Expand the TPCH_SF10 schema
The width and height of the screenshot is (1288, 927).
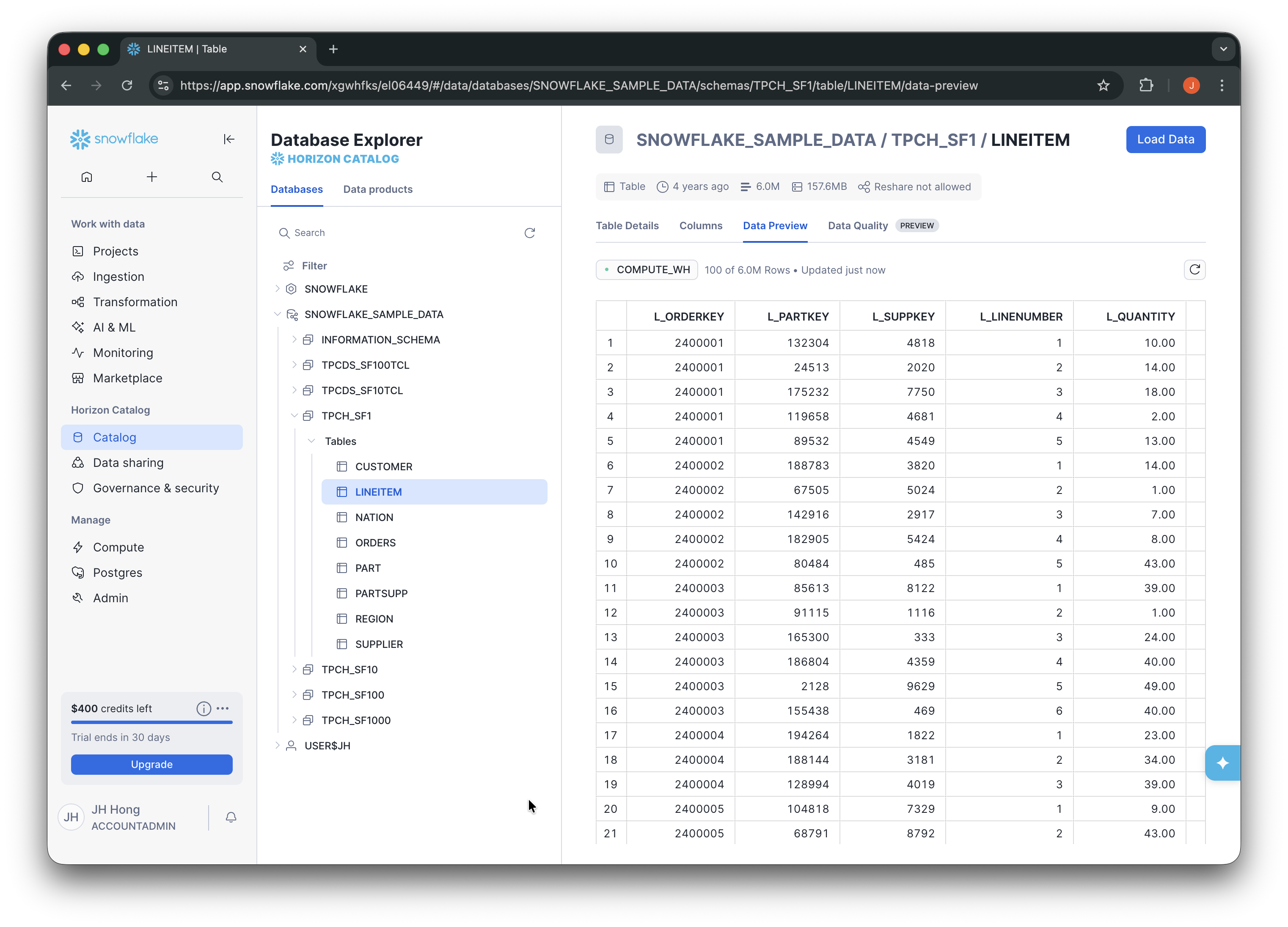pos(294,670)
